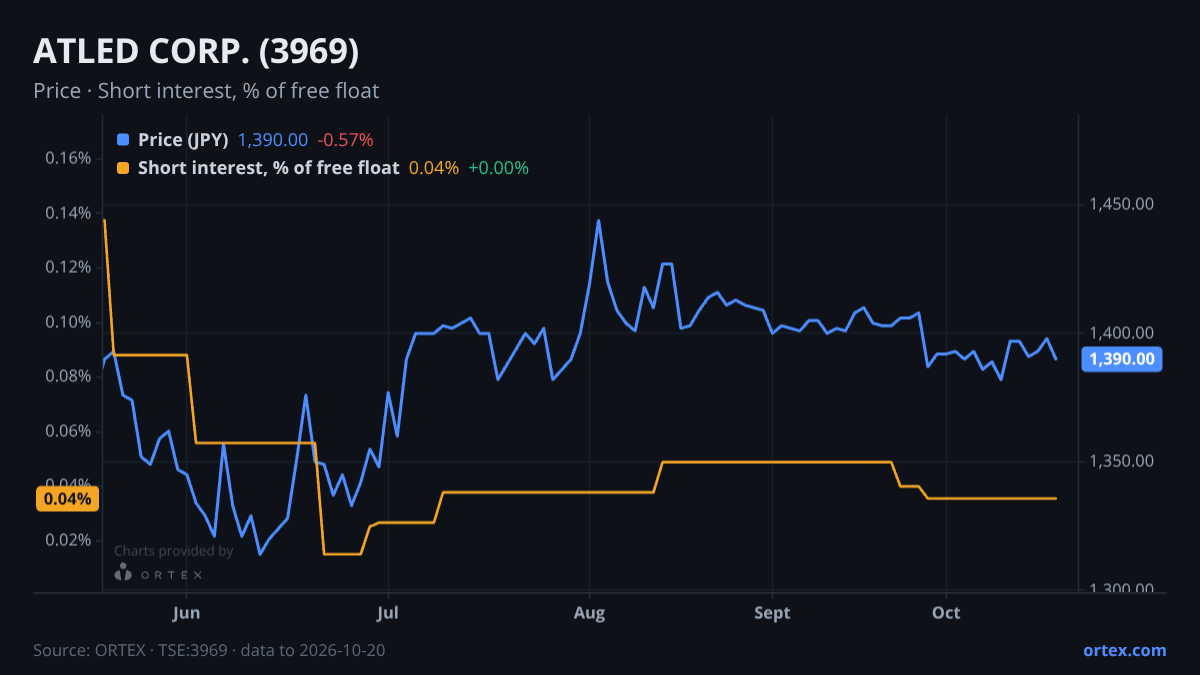Click the 0.12% left axis label
Viewport: 1200px width, 675px height.
tap(68, 267)
